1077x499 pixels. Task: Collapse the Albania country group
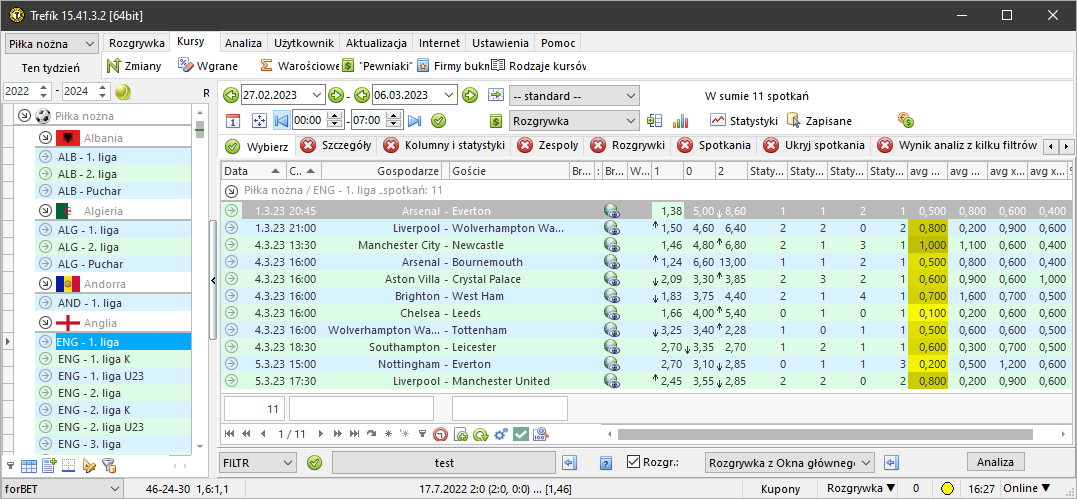(x=45, y=138)
